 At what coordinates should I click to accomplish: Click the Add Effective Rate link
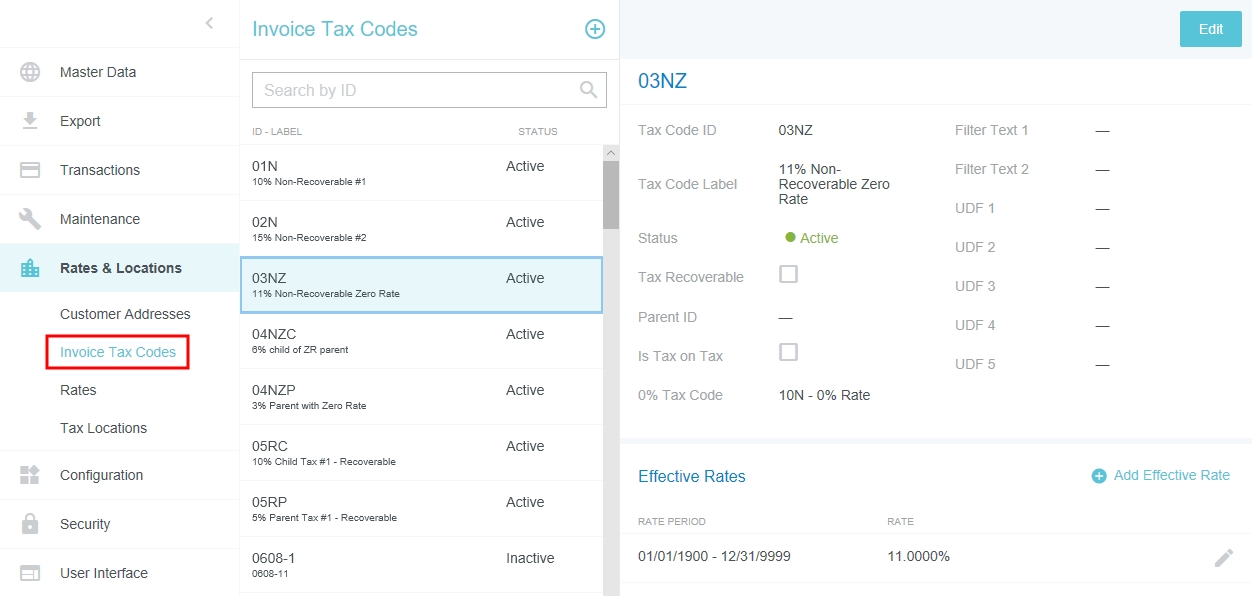(x=1161, y=476)
